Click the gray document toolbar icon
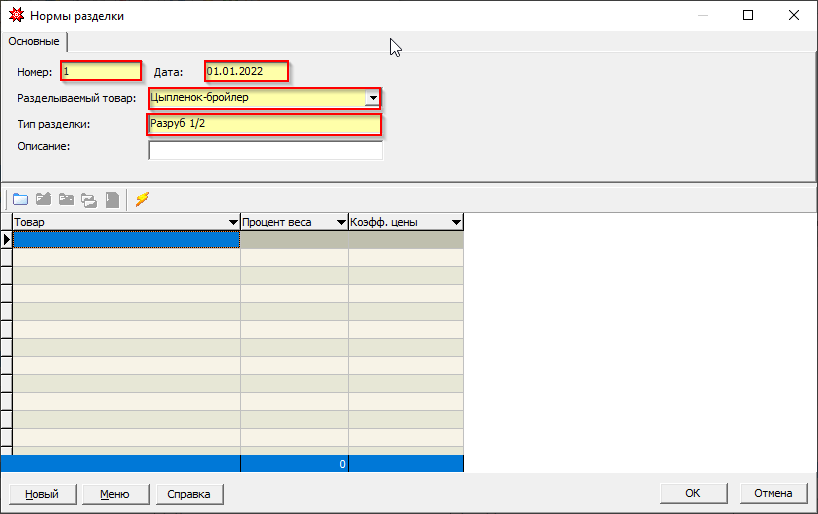Screen dimensions: 818x514 112,199
